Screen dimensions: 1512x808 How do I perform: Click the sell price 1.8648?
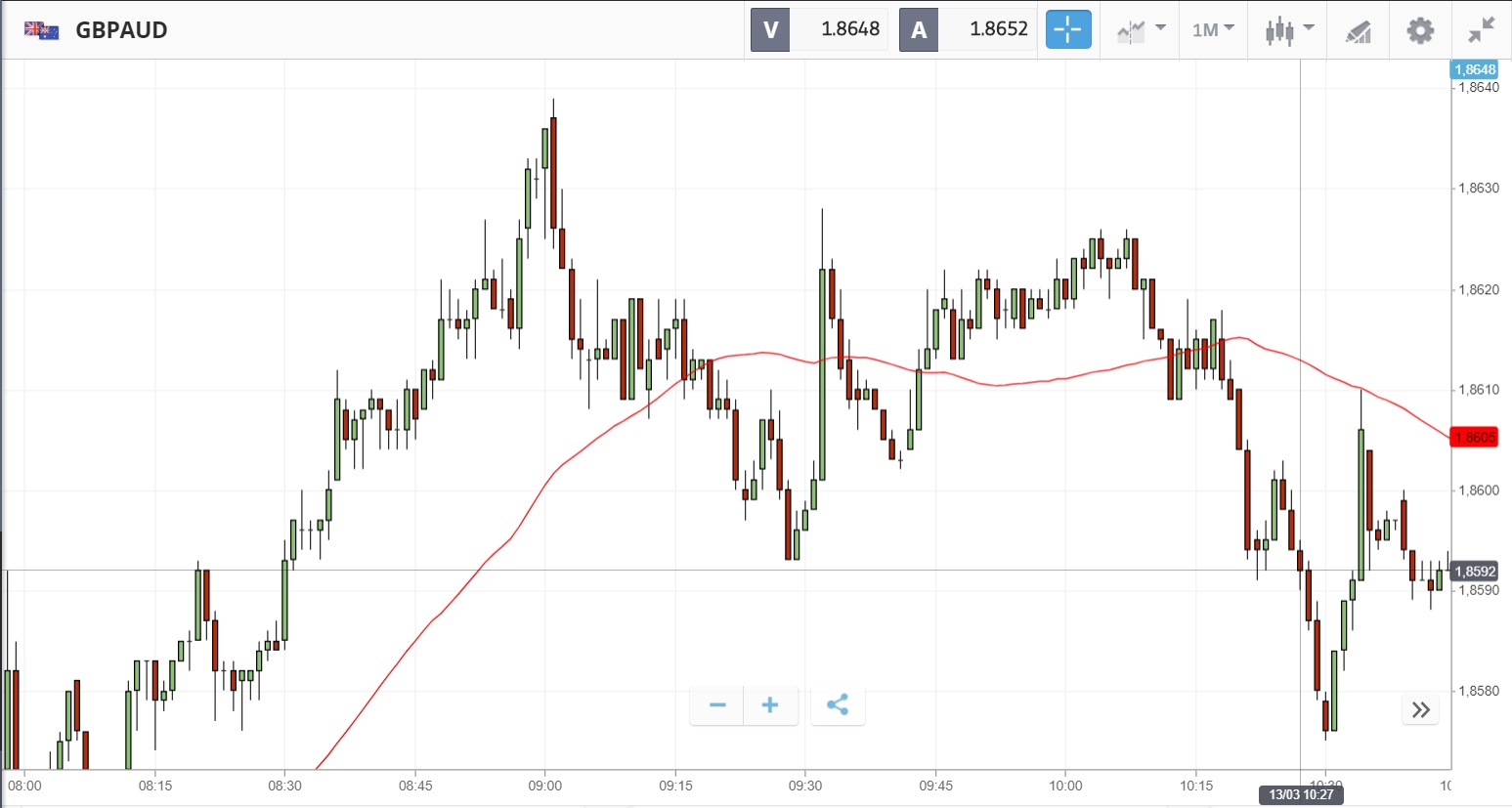point(850,29)
